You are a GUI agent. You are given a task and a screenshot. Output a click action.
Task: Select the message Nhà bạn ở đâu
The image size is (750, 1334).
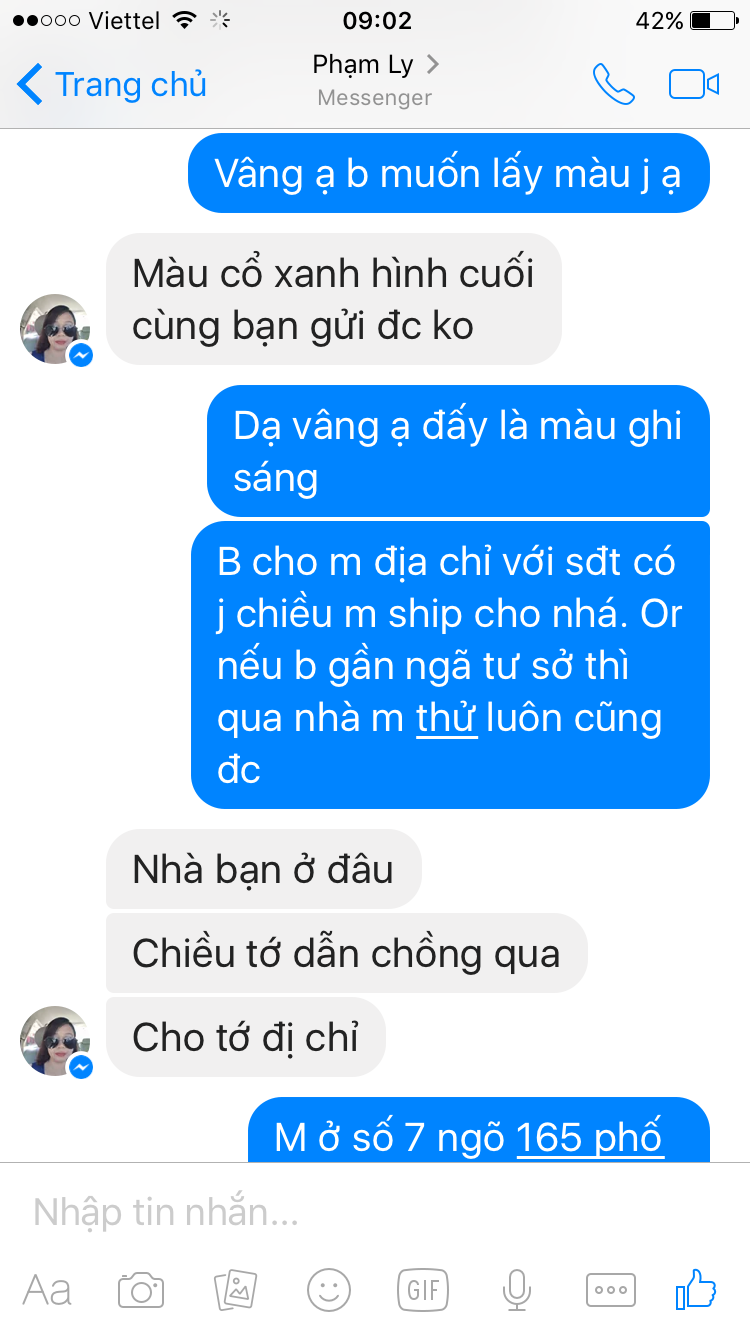(x=264, y=869)
